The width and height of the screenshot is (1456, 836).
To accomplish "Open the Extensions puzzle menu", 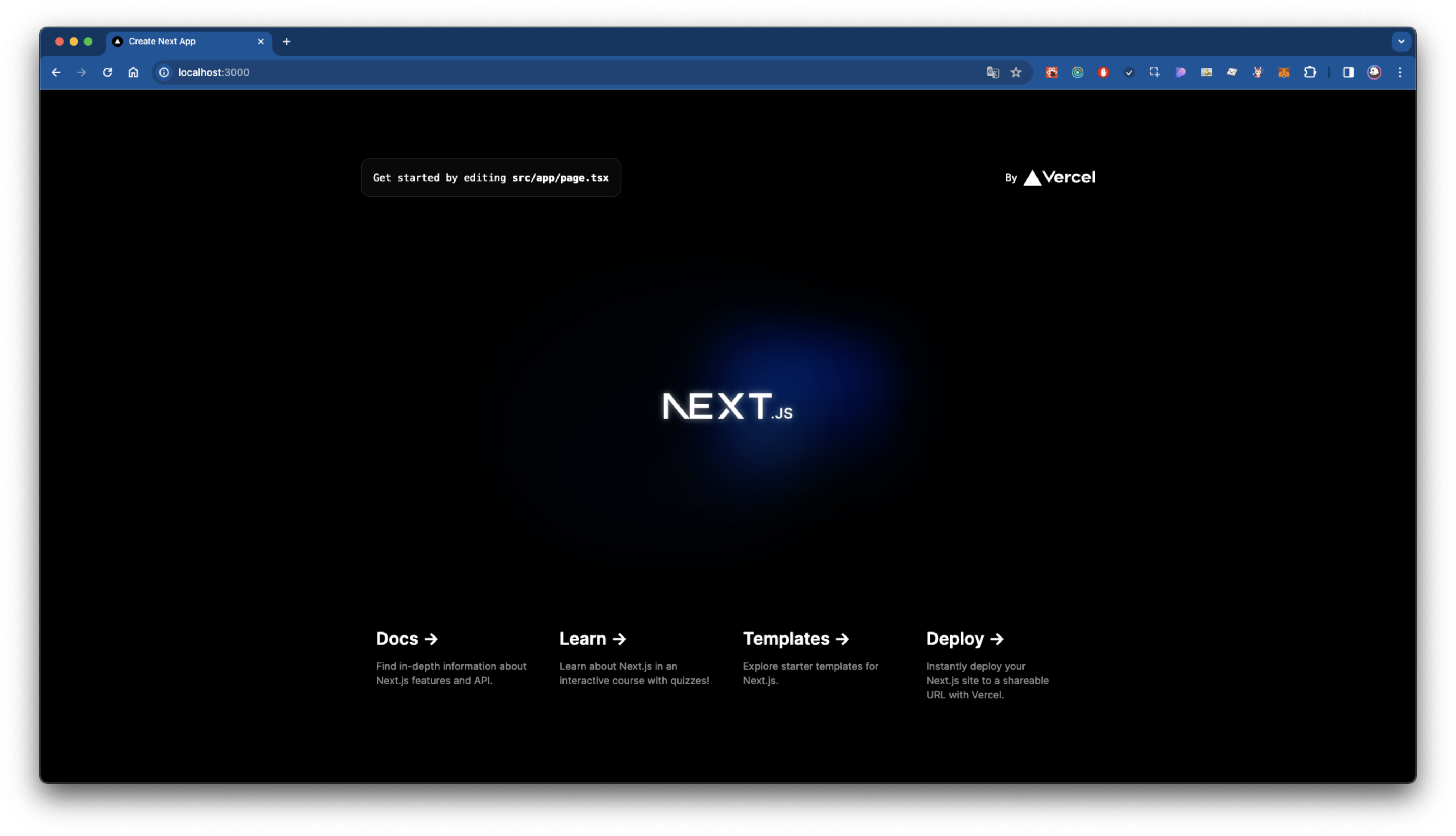I will 1310,72.
